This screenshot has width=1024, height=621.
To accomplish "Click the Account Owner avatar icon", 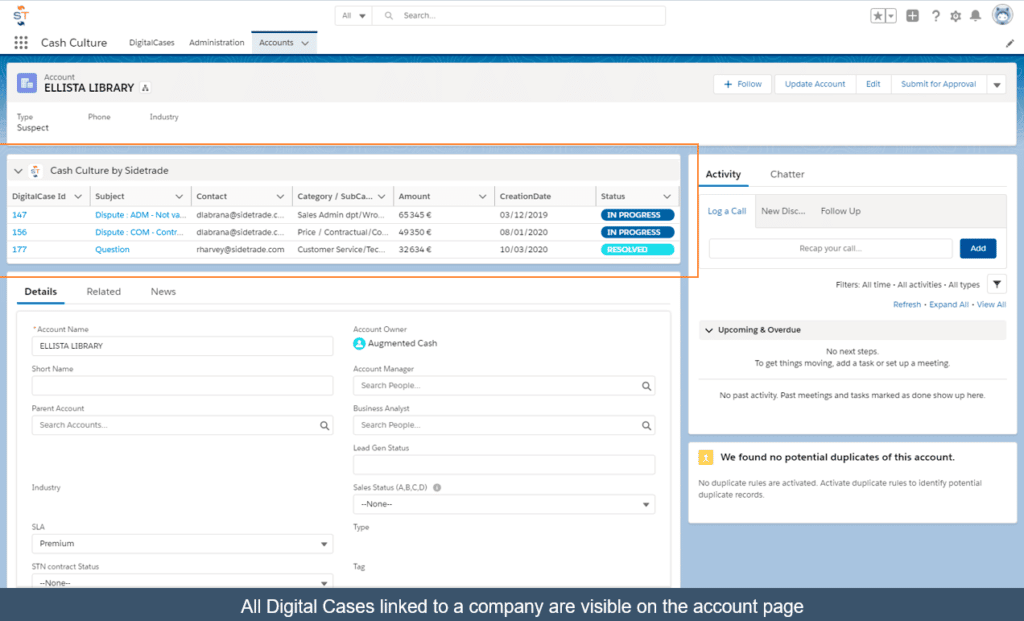I will pos(359,343).
